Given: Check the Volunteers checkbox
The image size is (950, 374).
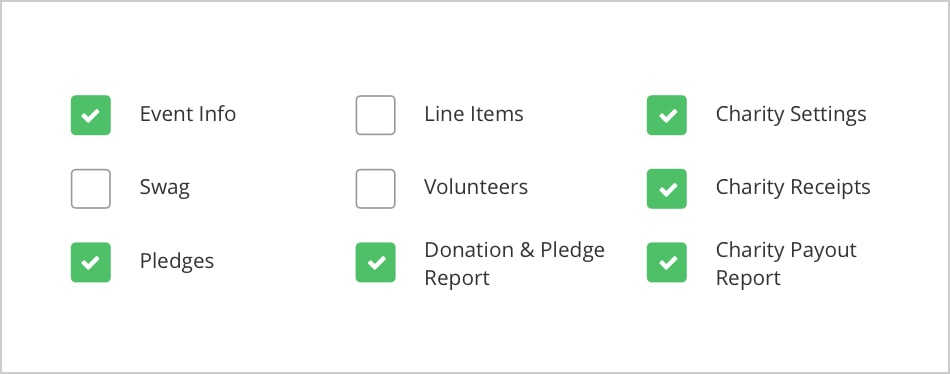Looking at the screenshot, I should 376,189.
